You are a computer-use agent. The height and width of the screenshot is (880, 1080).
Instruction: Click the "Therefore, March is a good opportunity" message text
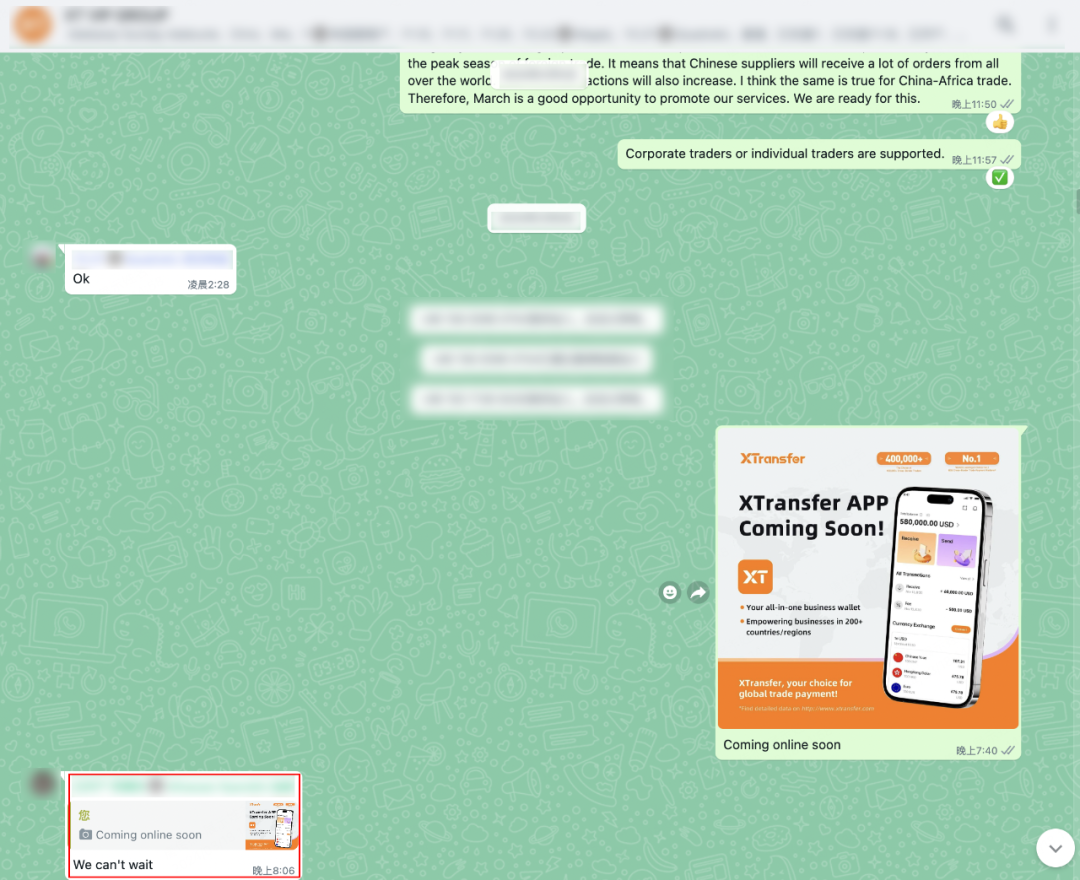tap(664, 98)
